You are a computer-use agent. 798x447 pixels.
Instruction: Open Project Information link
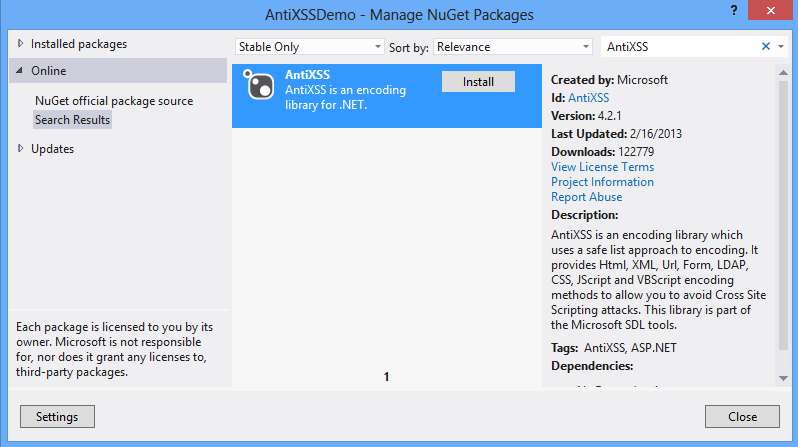(x=603, y=182)
